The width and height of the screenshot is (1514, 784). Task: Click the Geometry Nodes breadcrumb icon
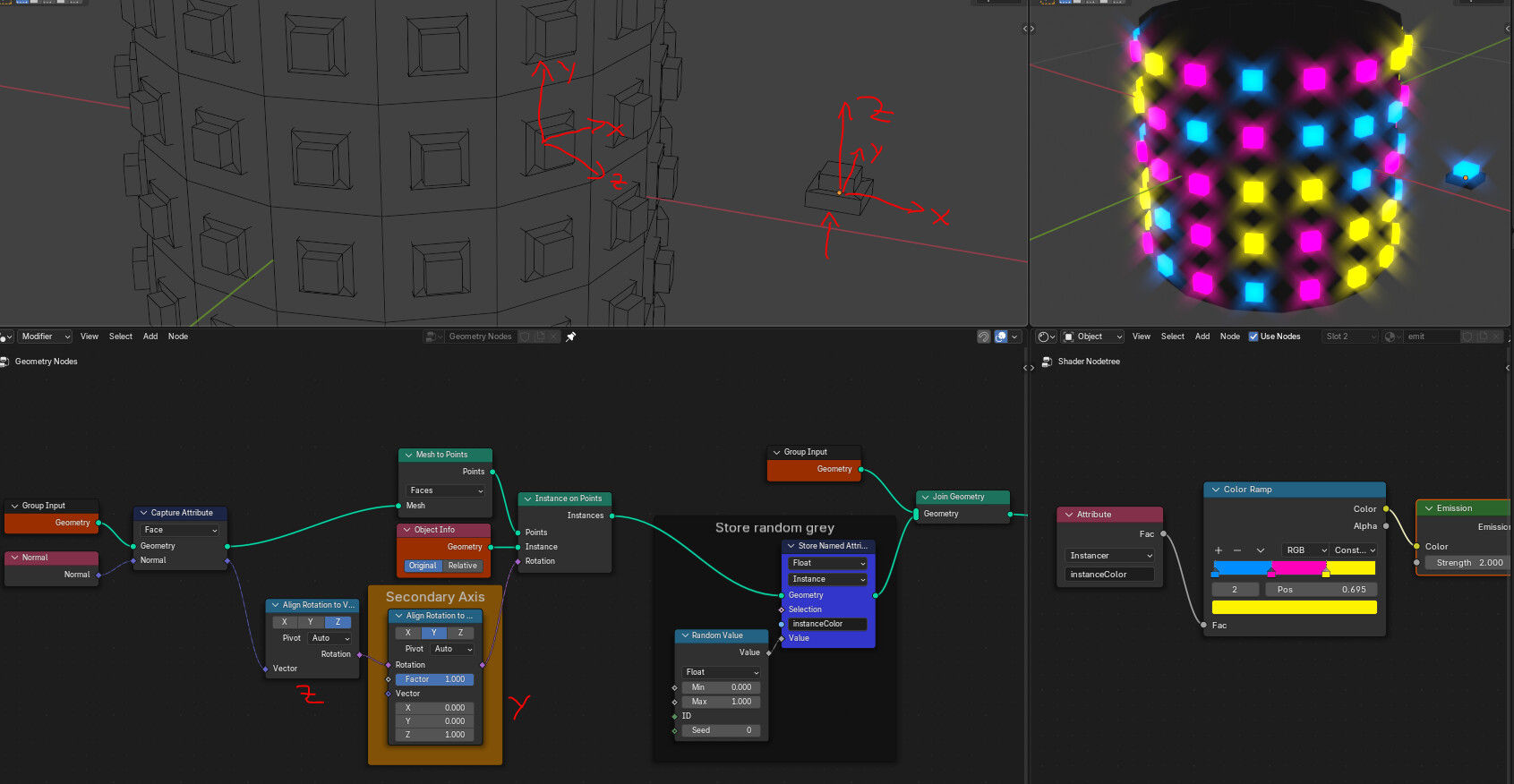point(5,362)
